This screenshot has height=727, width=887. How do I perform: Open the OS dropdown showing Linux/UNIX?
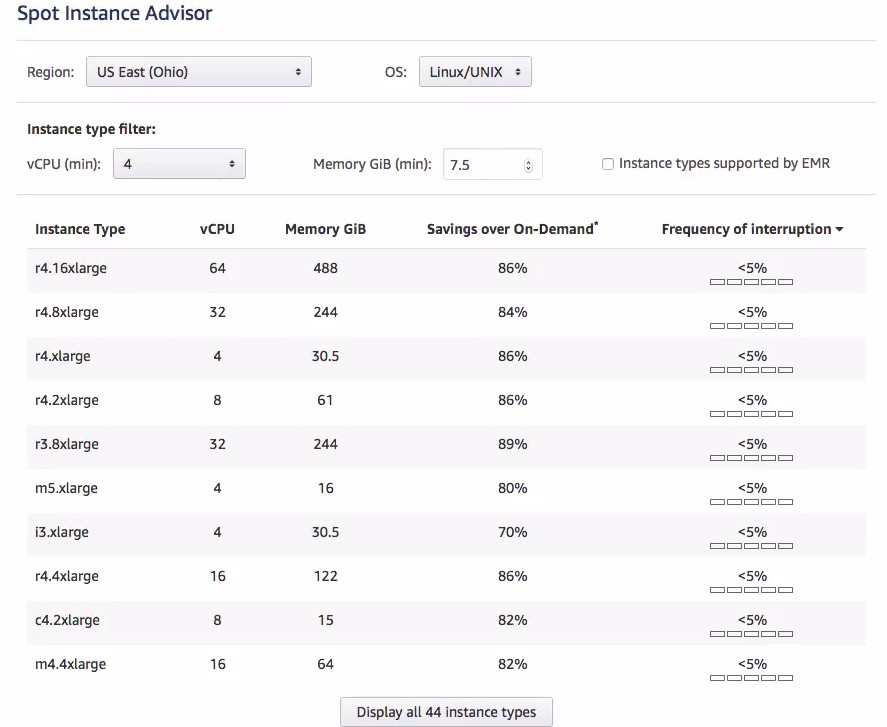pyautogui.click(x=475, y=72)
